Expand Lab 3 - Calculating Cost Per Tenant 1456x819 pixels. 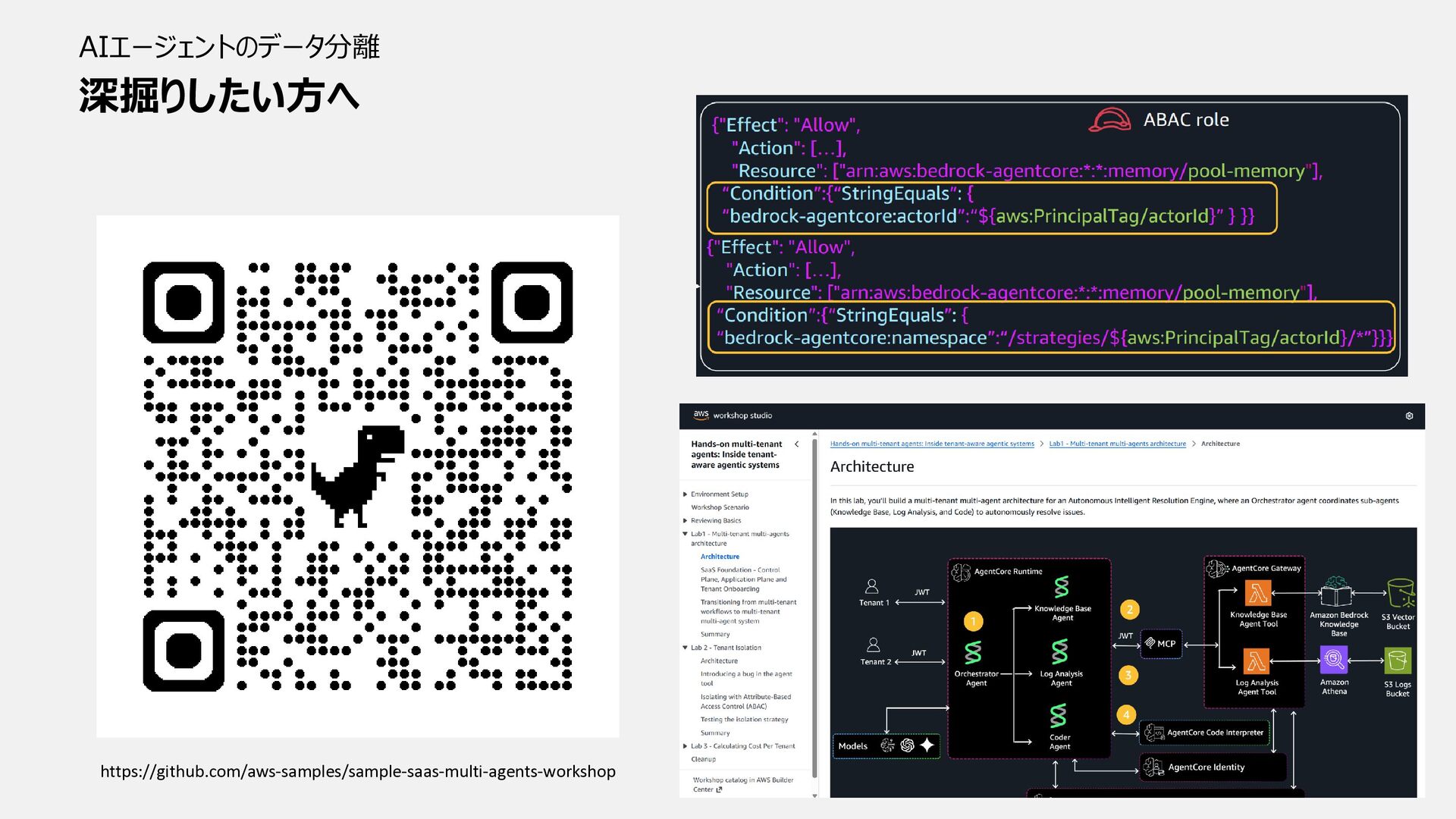pyautogui.click(x=686, y=746)
